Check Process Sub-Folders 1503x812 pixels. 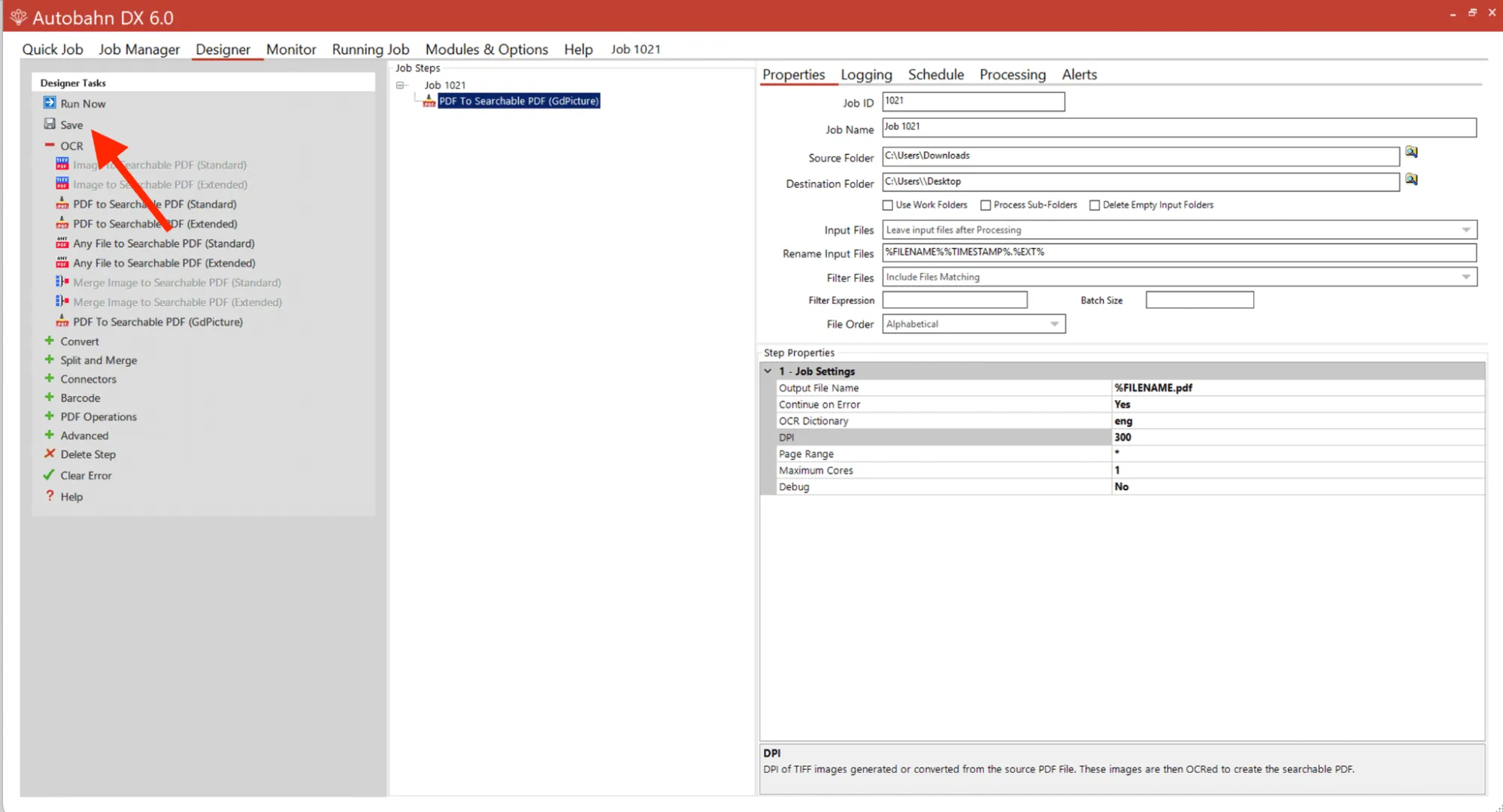[x=986, y=205]
